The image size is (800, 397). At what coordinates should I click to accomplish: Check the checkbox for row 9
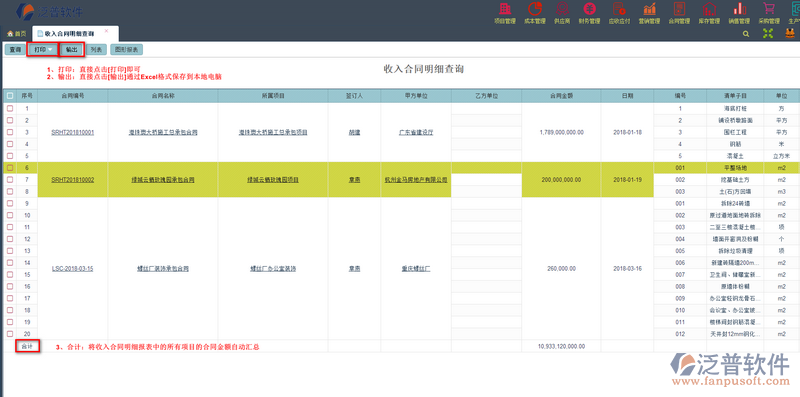10,204
